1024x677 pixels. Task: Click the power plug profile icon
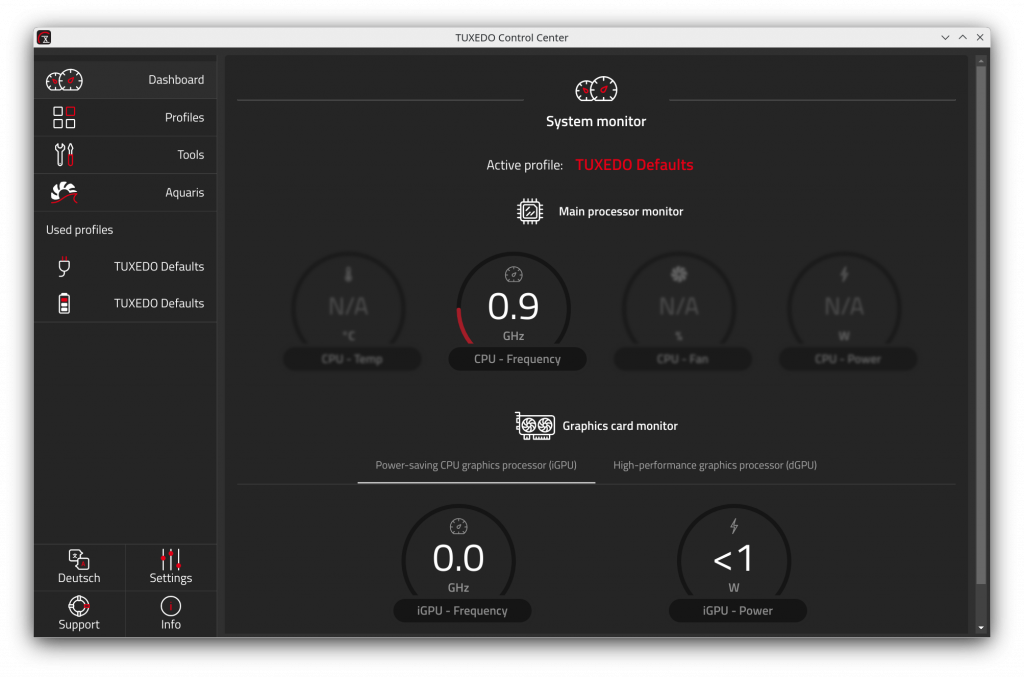pyautogui.click(x=64, y=267)
